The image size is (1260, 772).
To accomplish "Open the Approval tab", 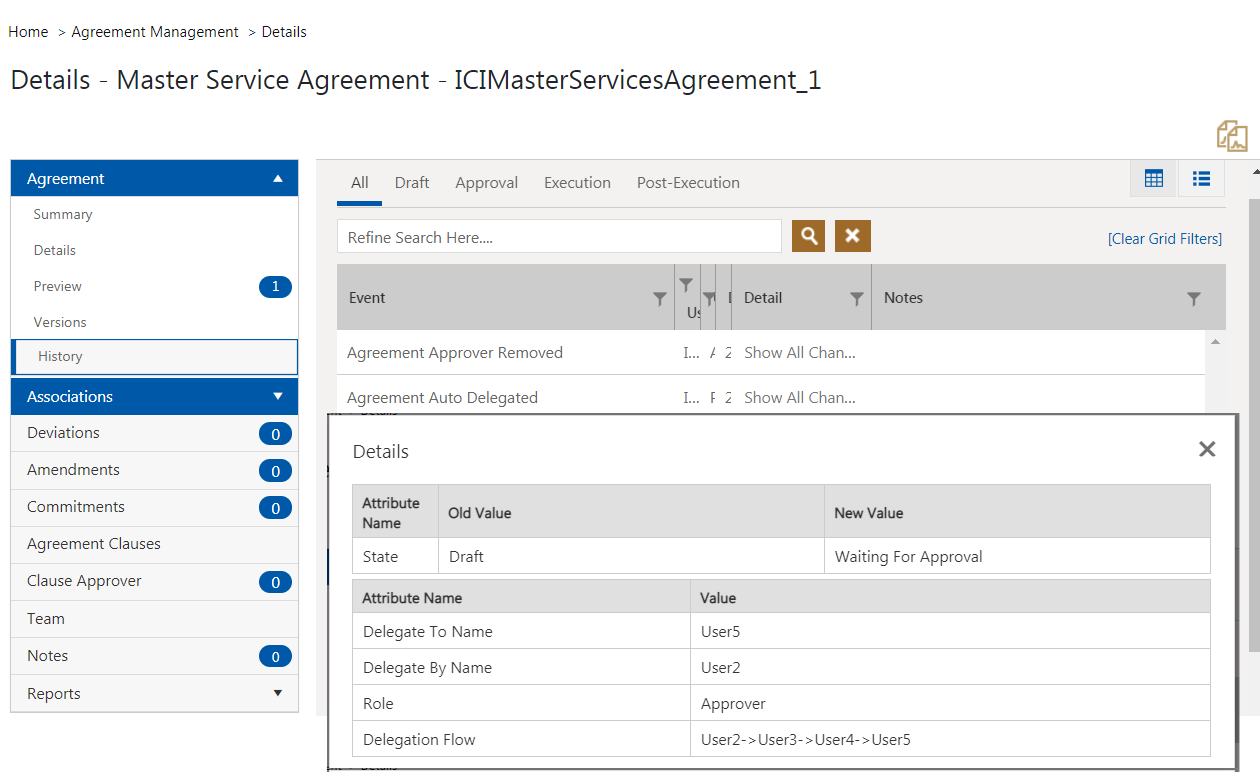I will 487,183.
